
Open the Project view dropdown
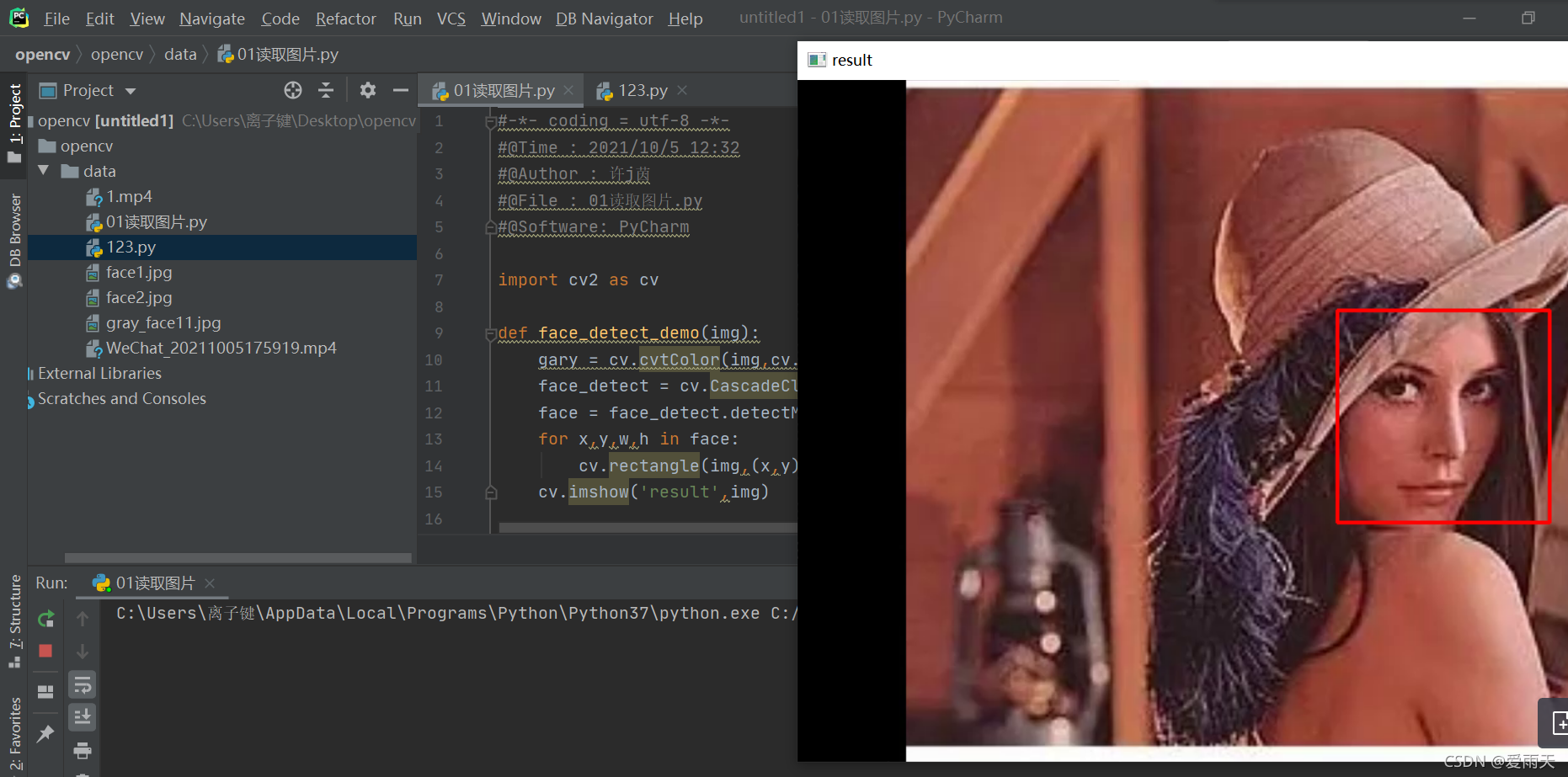point(130,91)
